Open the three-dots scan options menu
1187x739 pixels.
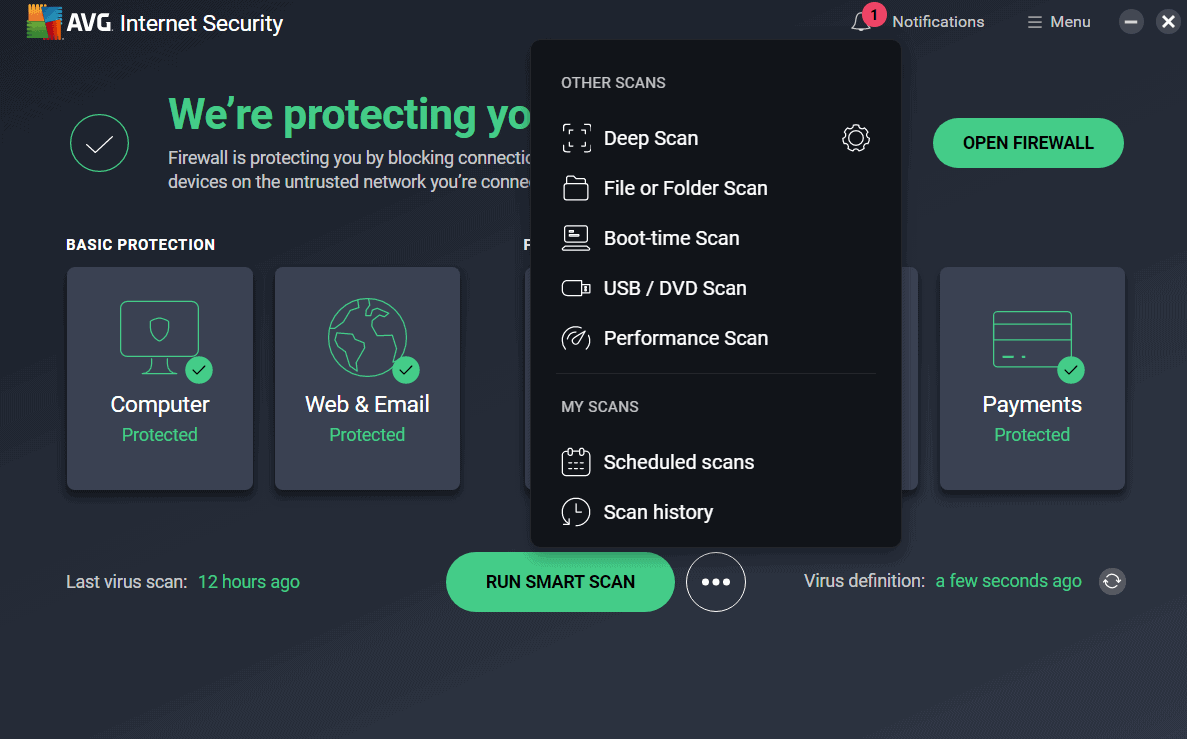tap(716, 581)
